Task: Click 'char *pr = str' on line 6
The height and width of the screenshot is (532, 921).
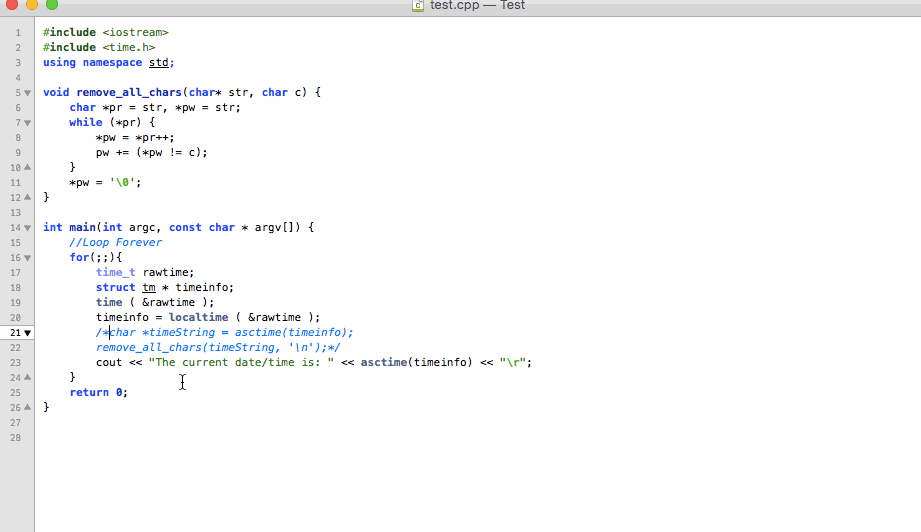Action: (116, 107)
